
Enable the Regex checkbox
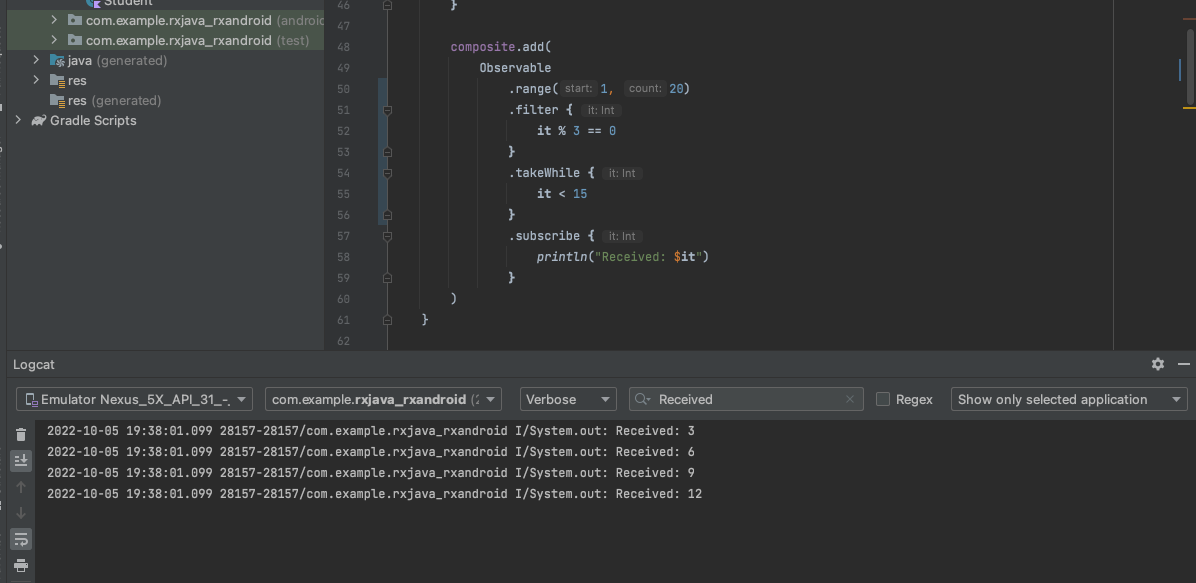(x=883, y=399)
